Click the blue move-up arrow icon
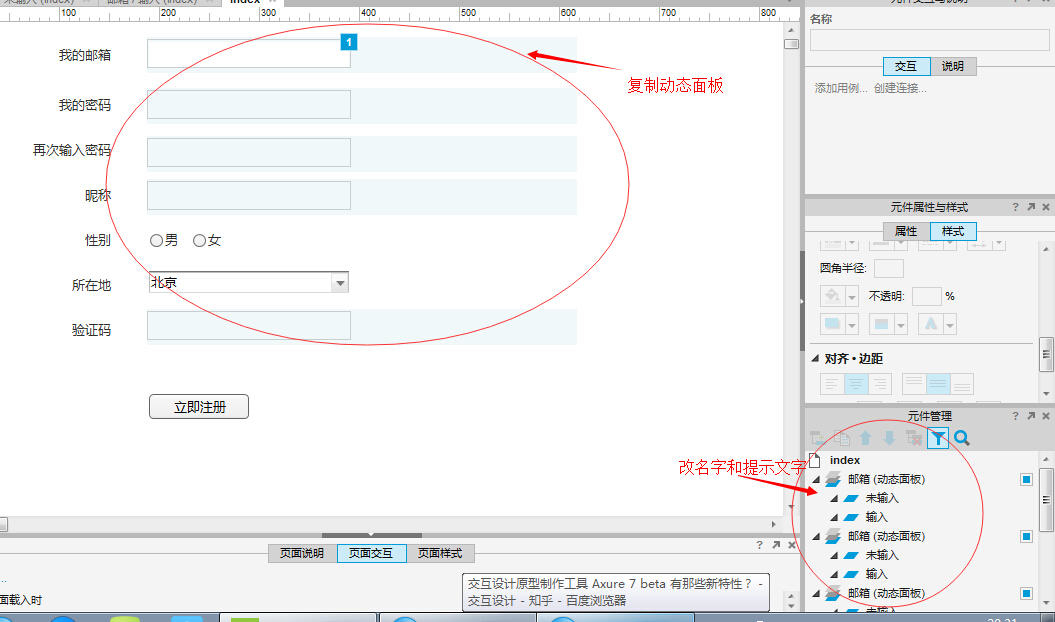Viewport: 1055px width, 622px height. (866, 438)
